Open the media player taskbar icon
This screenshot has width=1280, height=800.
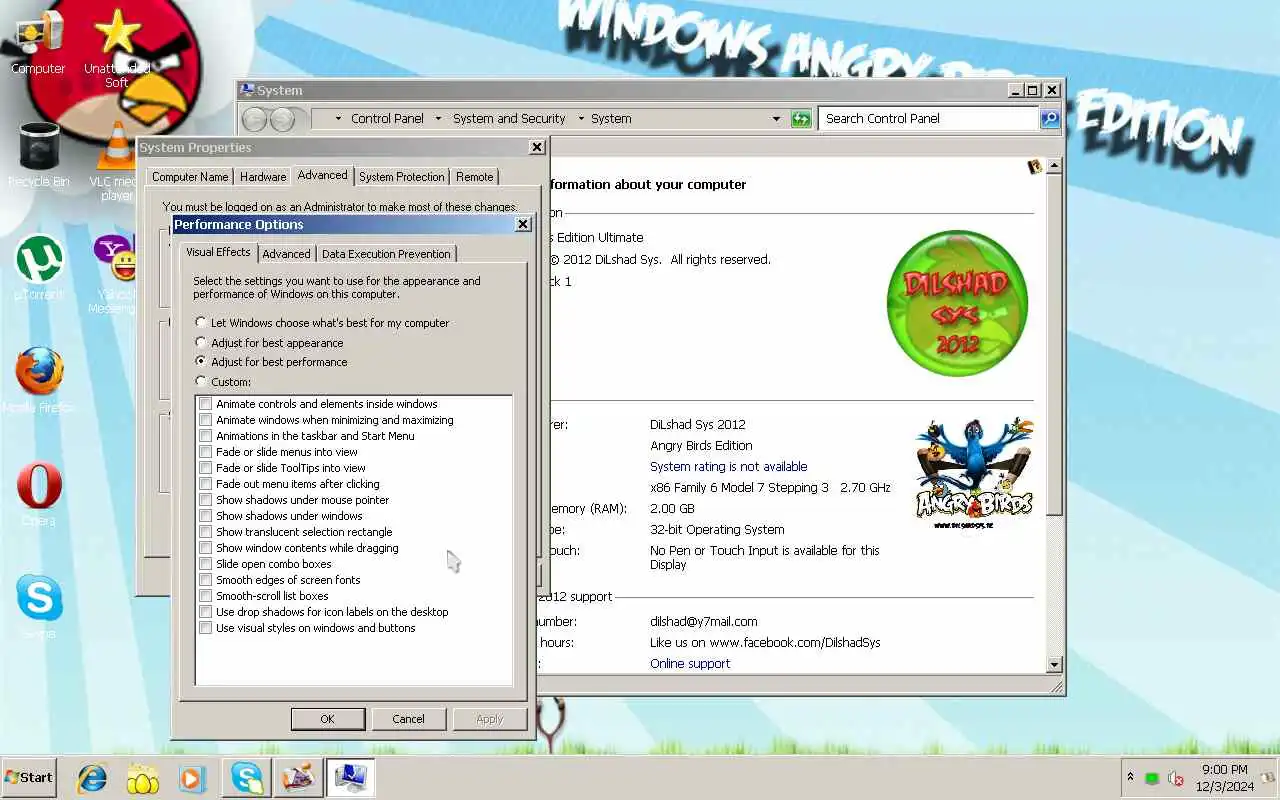tap(191, 778)
